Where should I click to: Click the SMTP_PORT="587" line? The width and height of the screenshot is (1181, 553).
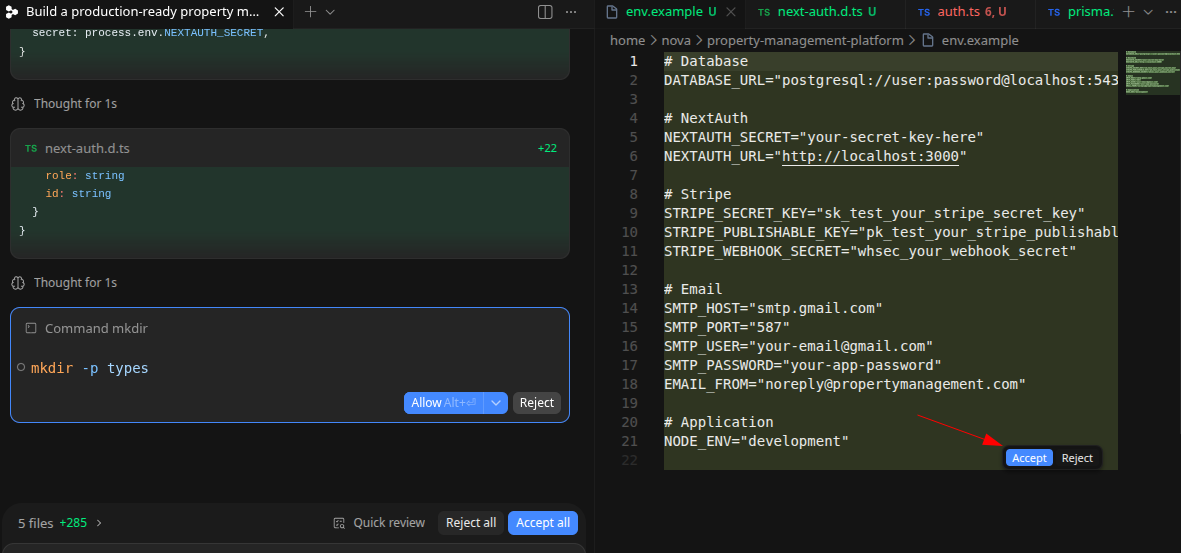click(727, 327)
